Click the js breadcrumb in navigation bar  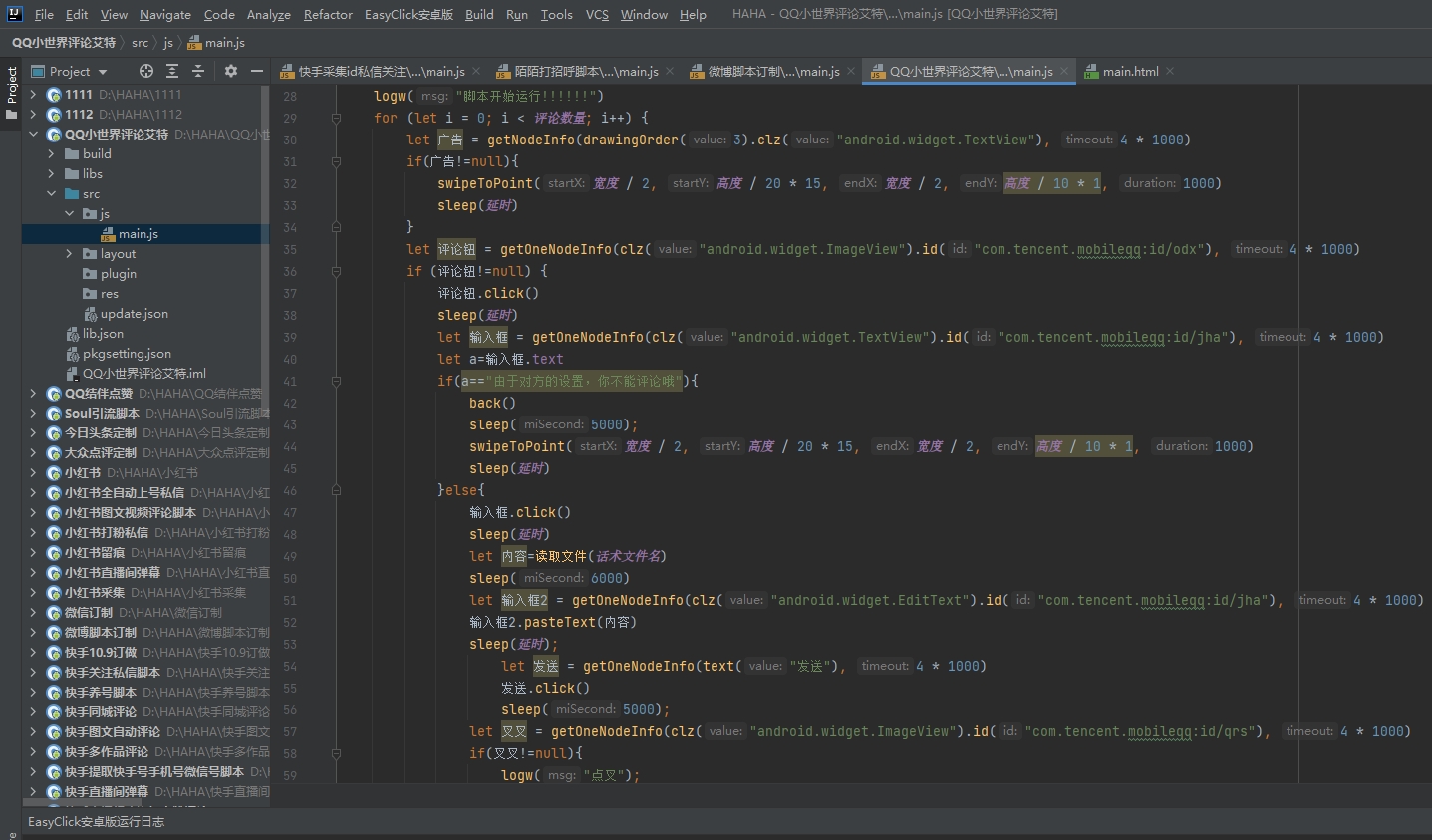click(168, 43)
